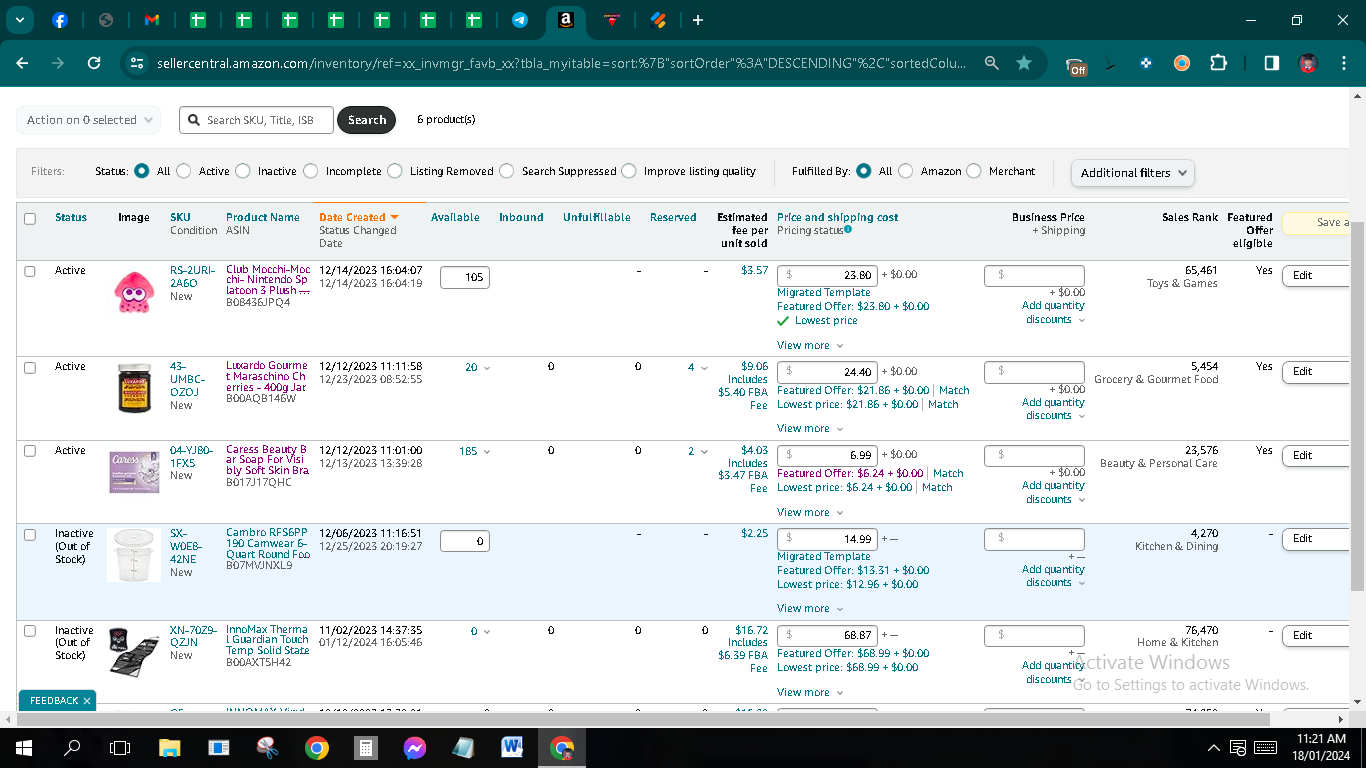Tick the select-all checkbox in table header
Screen dimensions: 1366x768
coord(30,219)
